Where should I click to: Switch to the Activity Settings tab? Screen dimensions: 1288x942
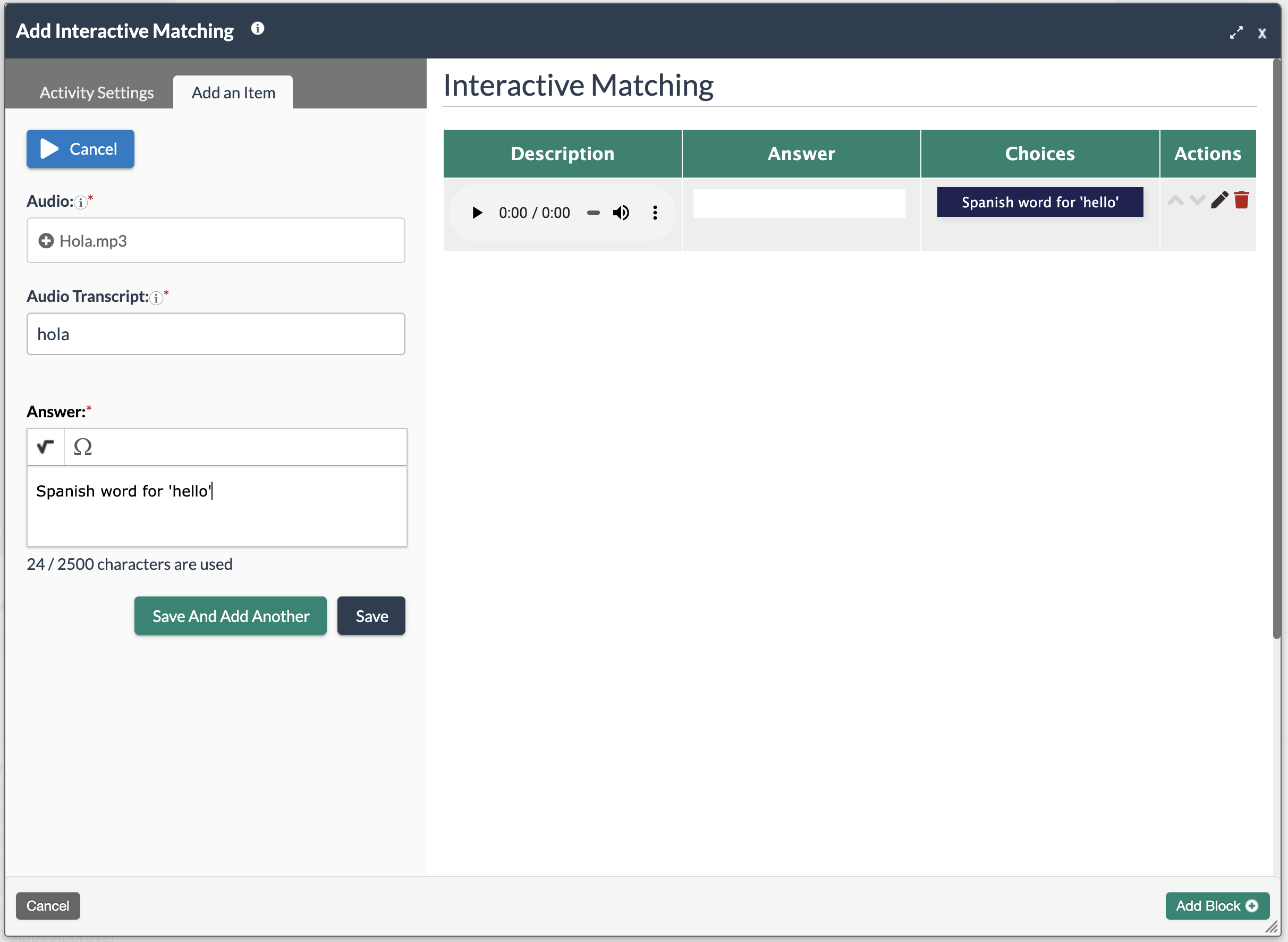click(x=96, y=92)
